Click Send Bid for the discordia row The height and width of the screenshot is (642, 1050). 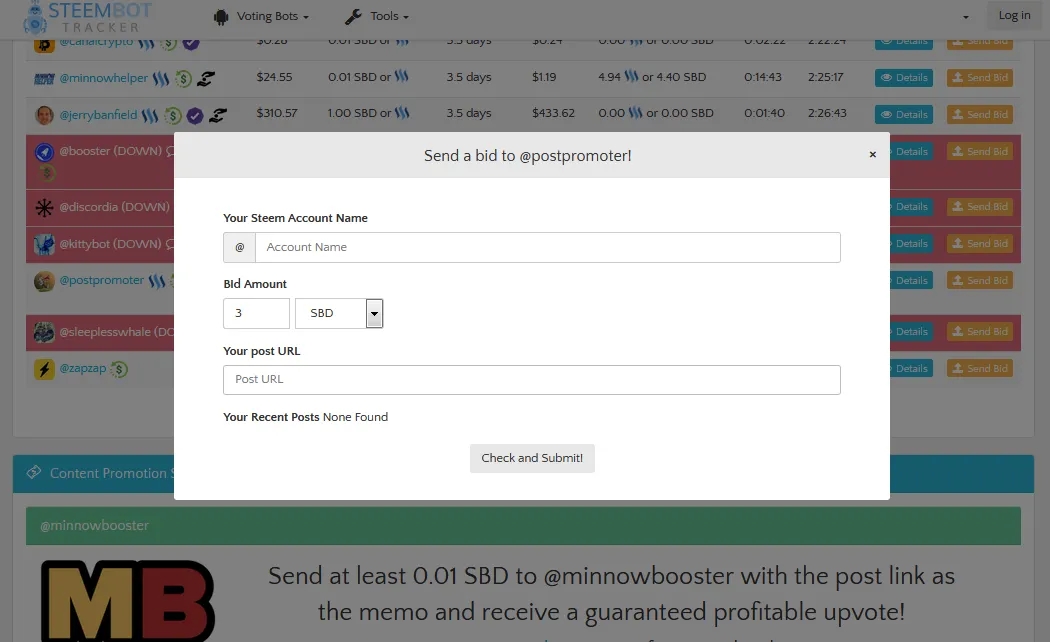pyautogui.click(x=980, y=207)
